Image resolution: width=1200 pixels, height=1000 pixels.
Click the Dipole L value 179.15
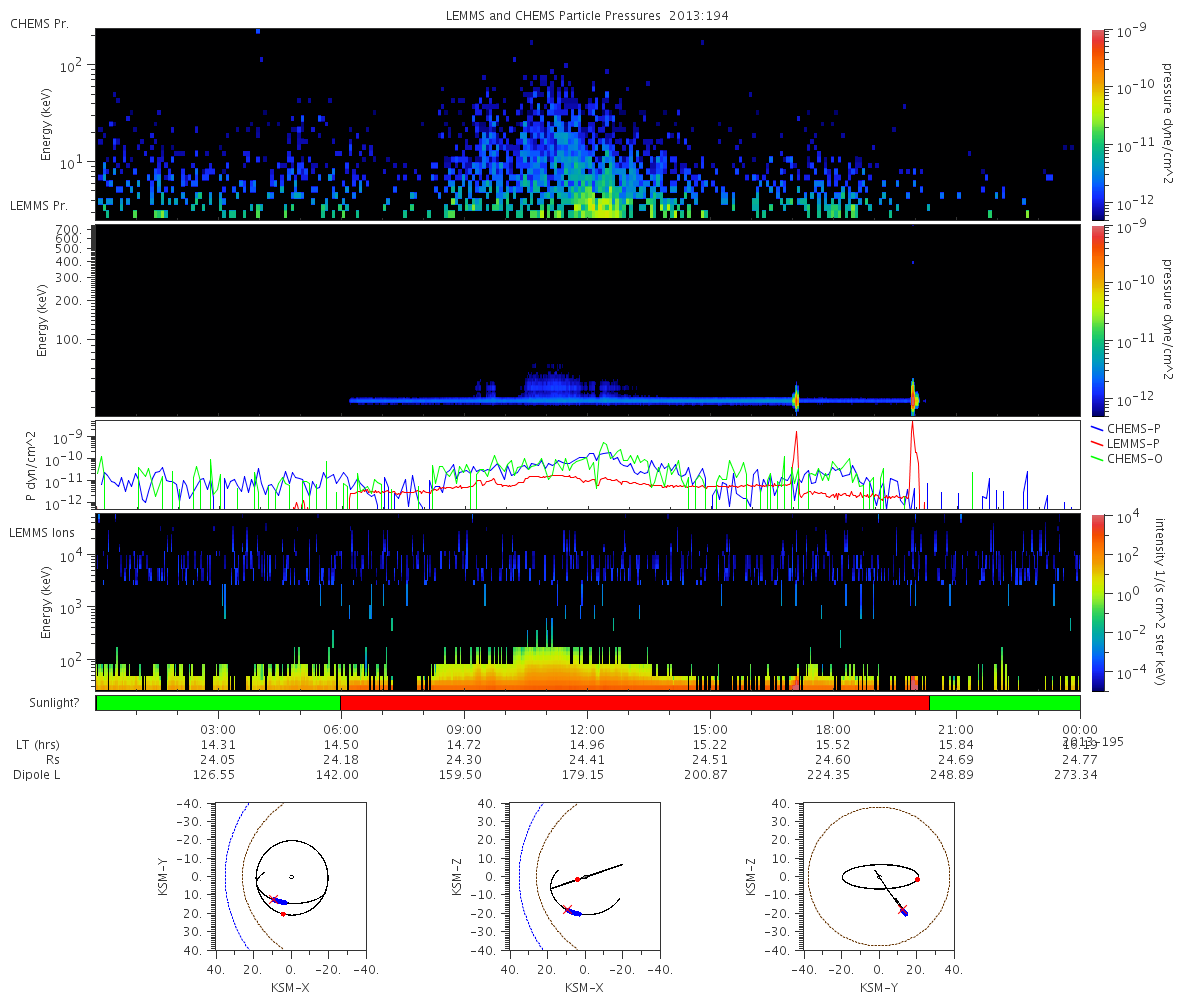587,775
